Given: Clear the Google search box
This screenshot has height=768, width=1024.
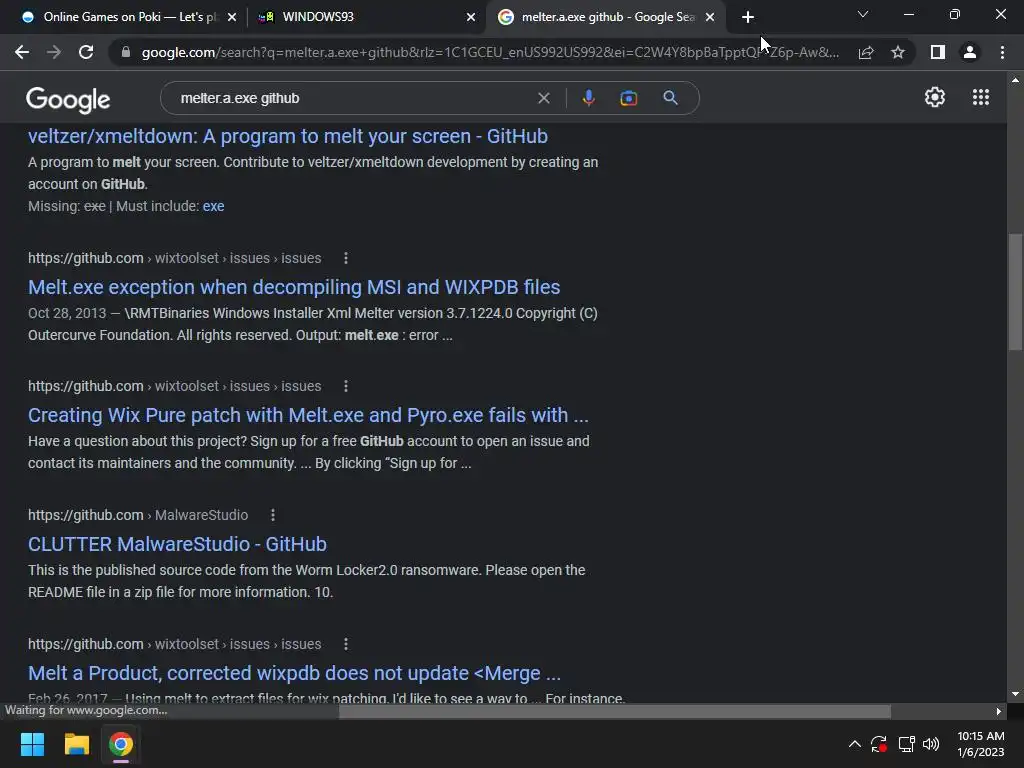Looking at the screenshot, I should tap(543, 98).
